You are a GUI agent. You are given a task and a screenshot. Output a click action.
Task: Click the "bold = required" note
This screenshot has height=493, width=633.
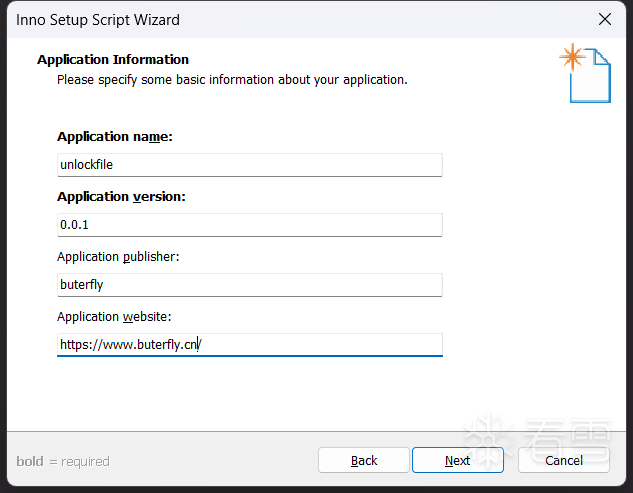(x=63, y=461)
